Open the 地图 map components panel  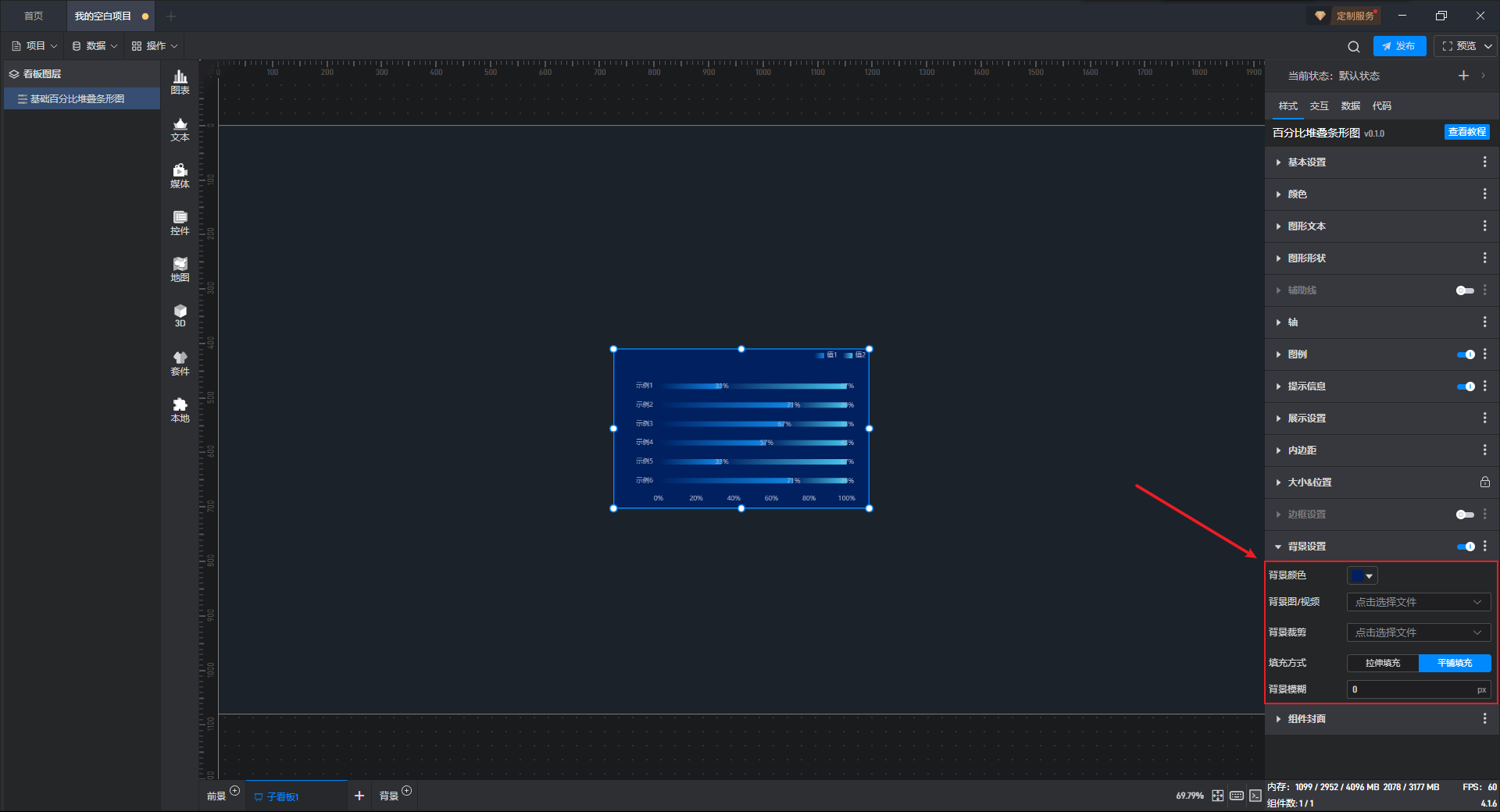click(180, 269)
